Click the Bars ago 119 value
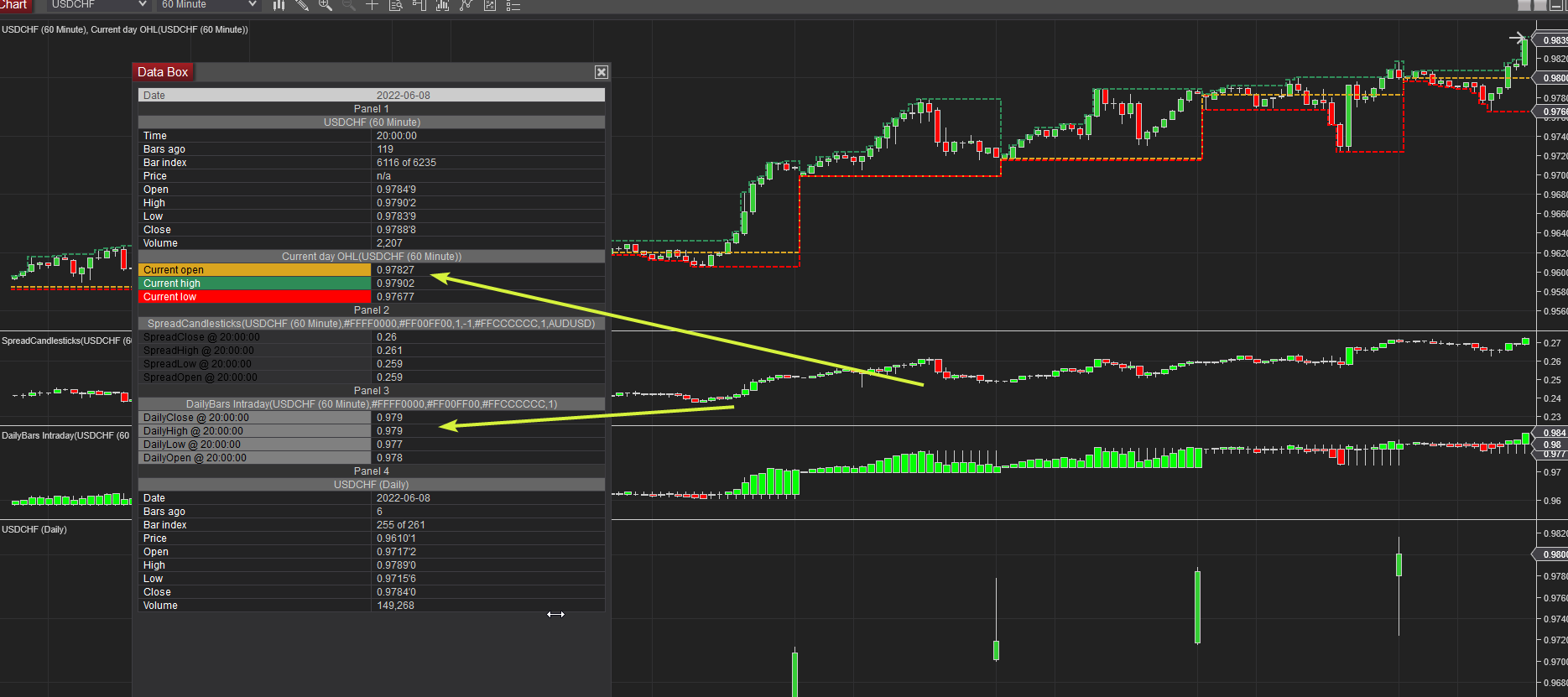Viewport: 1568px width, 697px height. (x=385, y=148)
